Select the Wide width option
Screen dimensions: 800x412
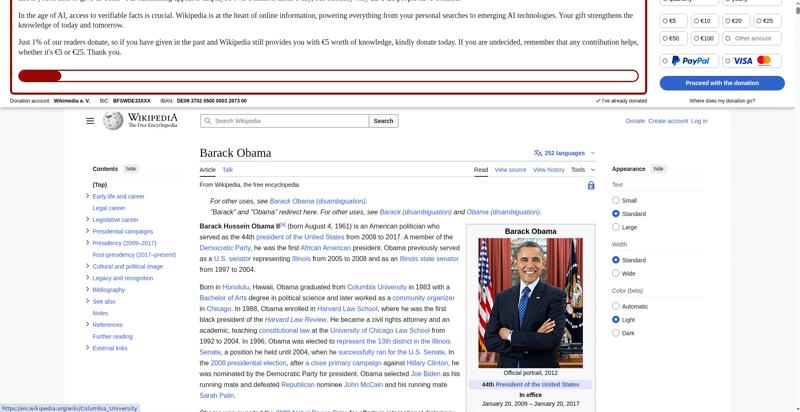616,273
